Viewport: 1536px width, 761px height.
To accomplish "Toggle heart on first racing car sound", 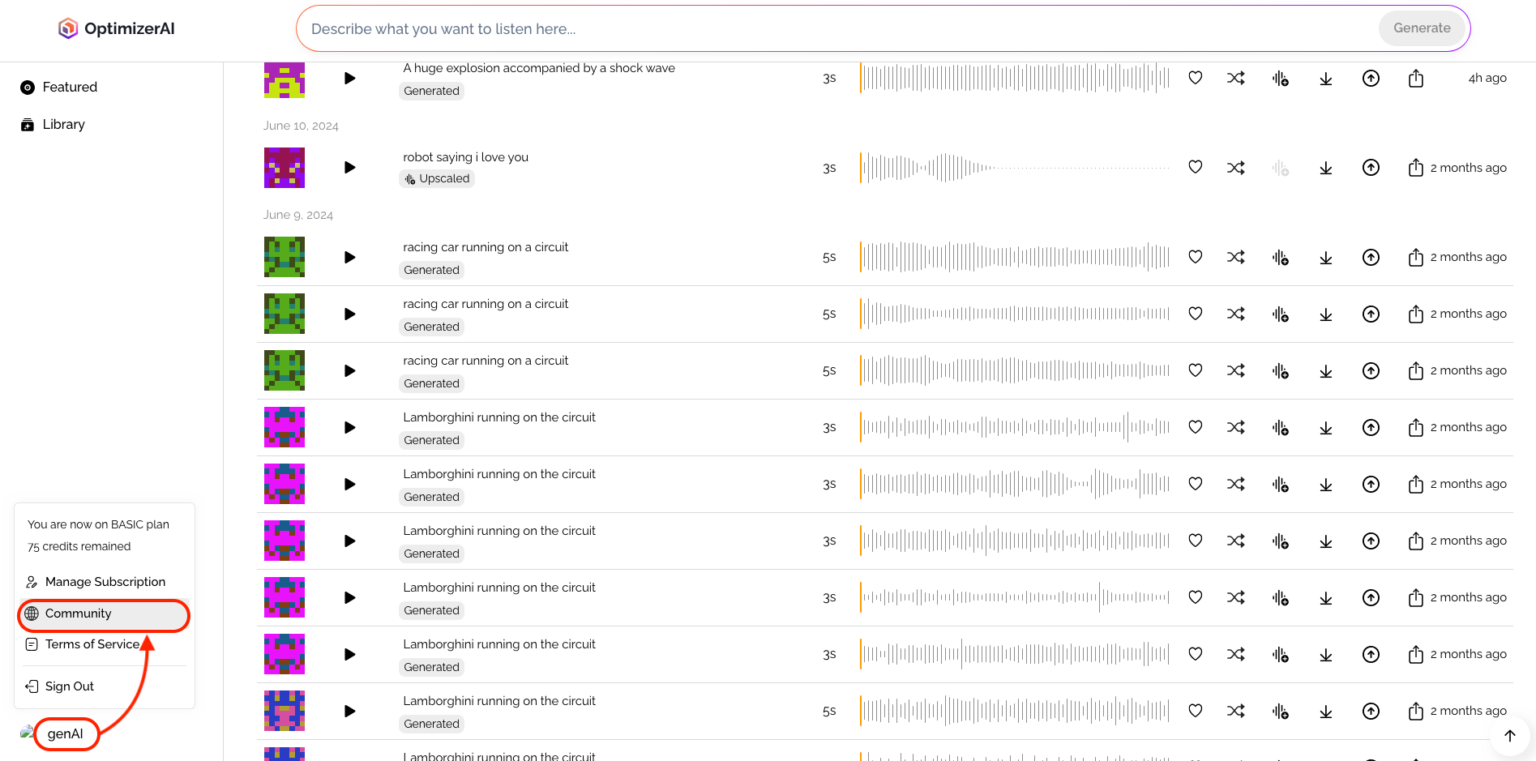I will point(1195,257).
